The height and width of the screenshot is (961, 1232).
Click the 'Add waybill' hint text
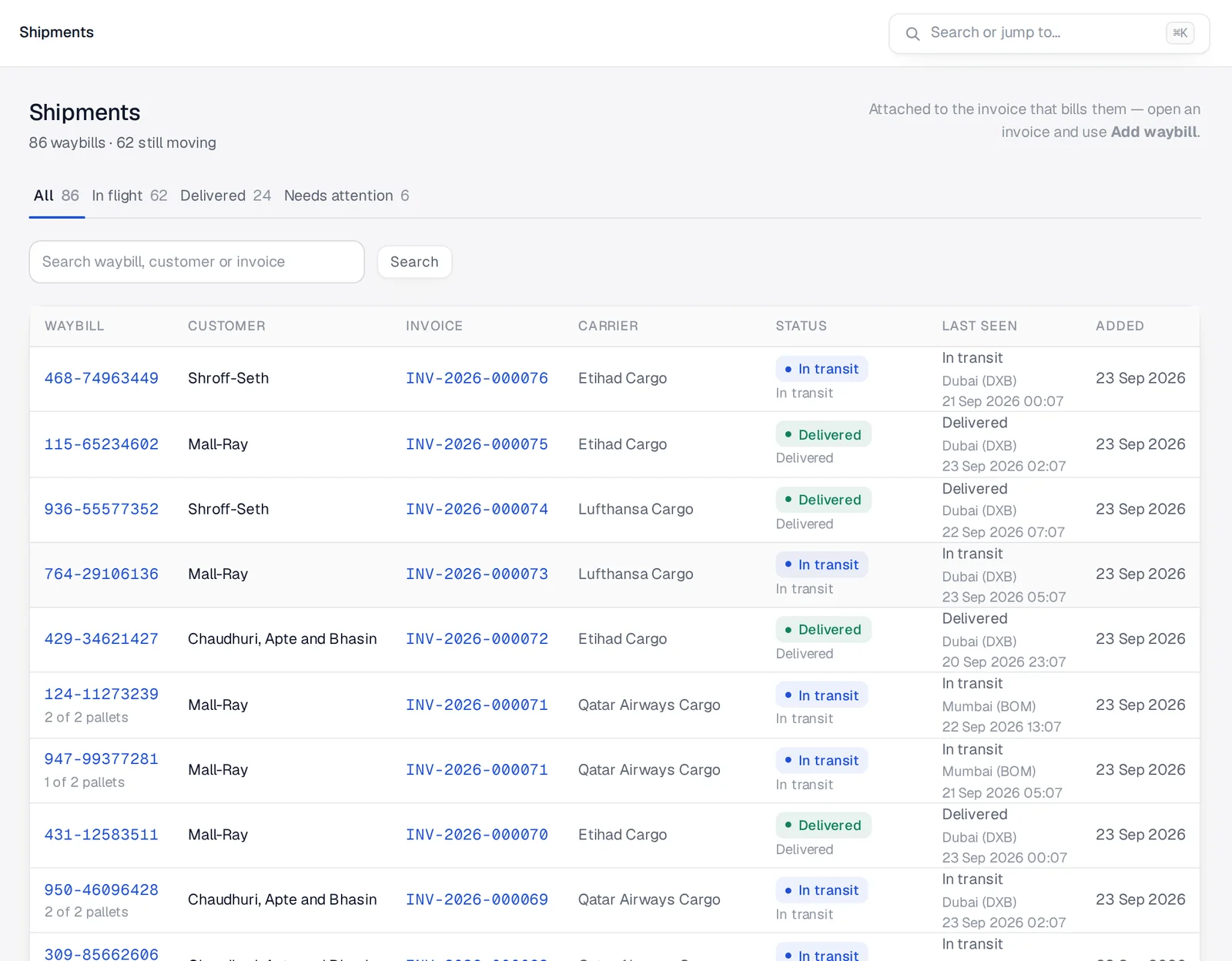pyautogui.click(x=1153, y=132)
